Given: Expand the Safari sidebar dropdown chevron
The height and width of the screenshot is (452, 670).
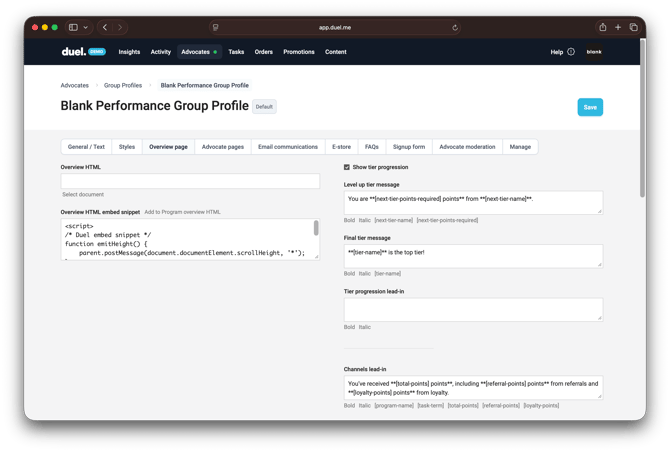Looking at the screenshot, I should tap(87, 27).
